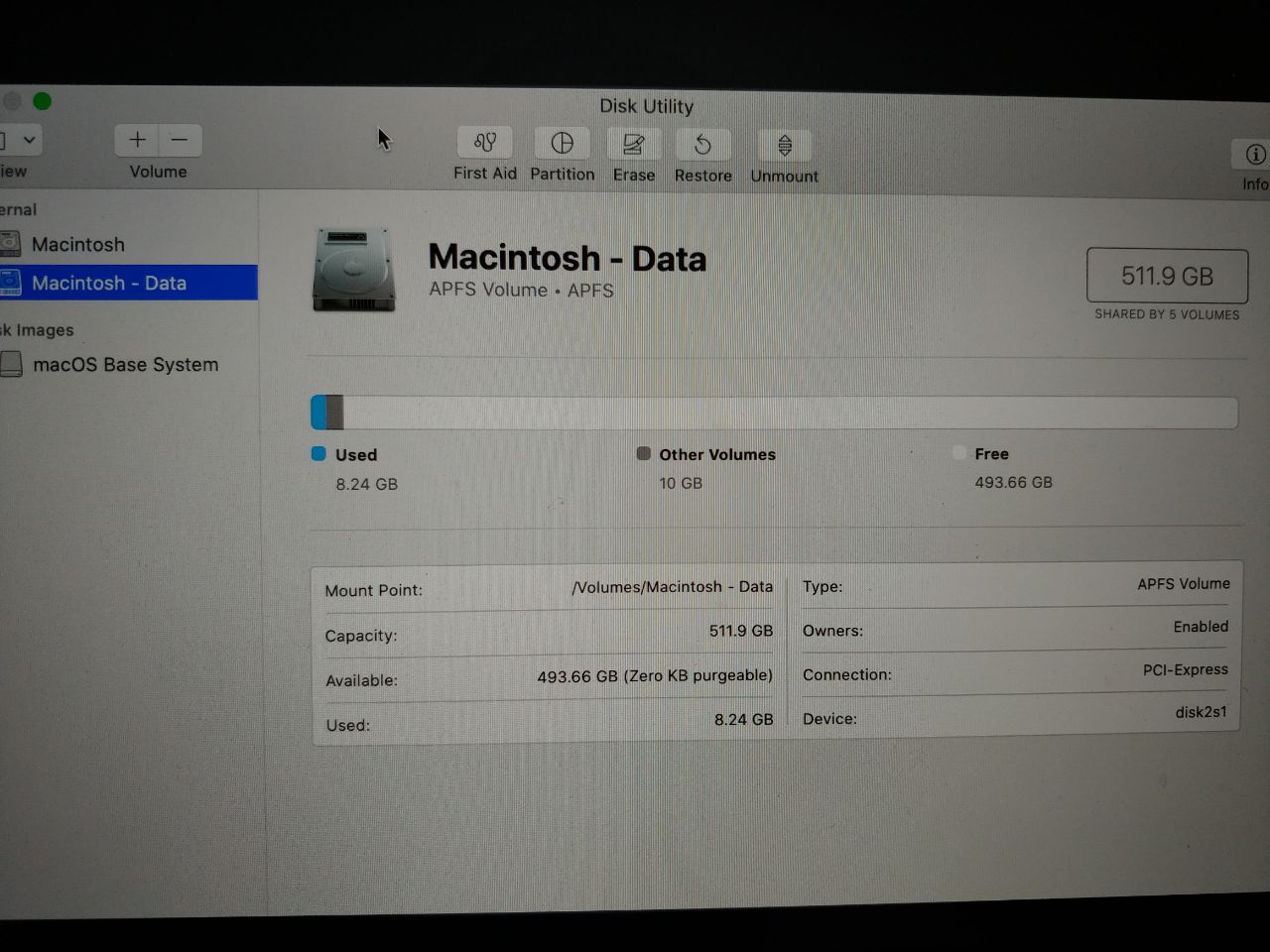The width and height of the screenshot is (1270, 952).
Task: Click the blue Used legend swatch
Action: coord(318,454)
